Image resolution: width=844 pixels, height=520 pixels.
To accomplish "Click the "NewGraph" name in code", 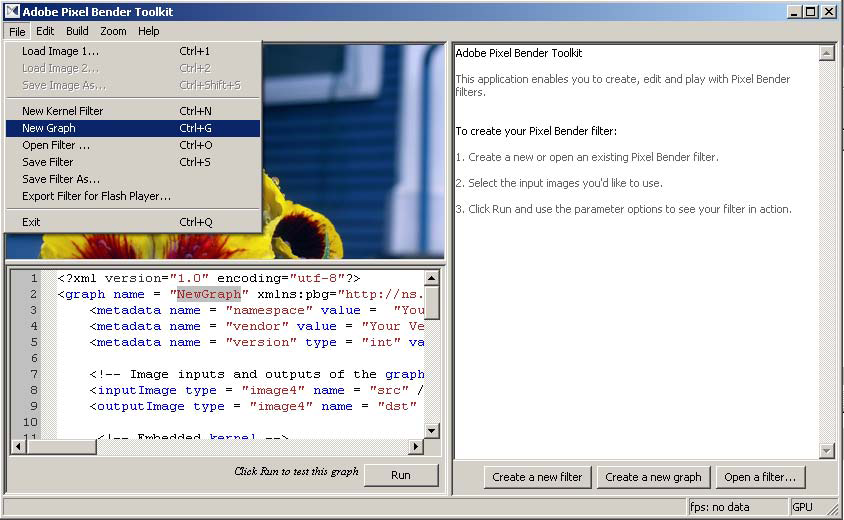I will click(x=209, y=294).
